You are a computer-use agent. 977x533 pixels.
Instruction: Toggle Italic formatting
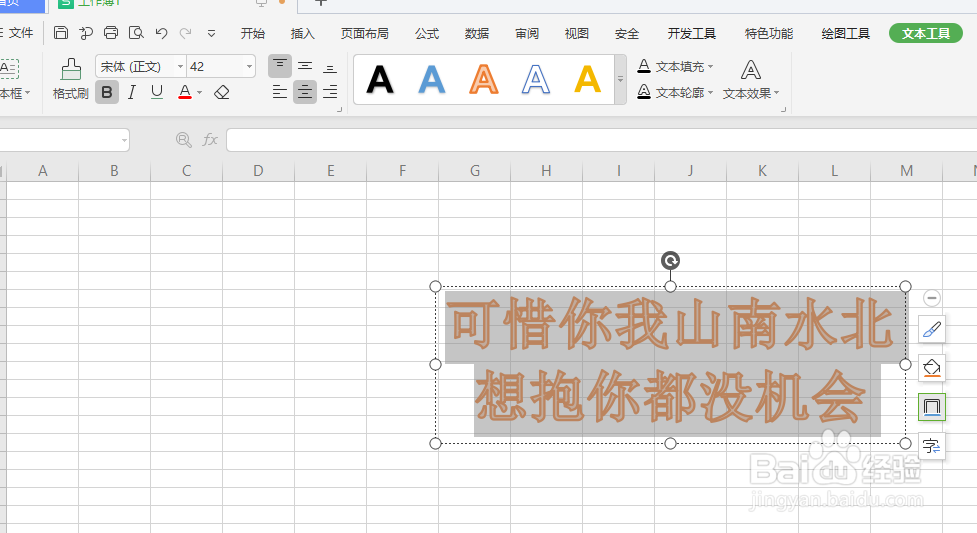131,92
